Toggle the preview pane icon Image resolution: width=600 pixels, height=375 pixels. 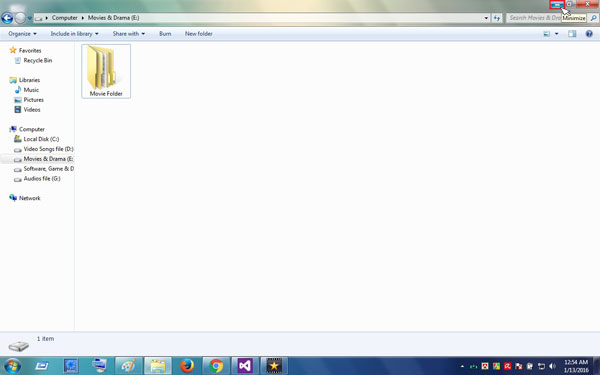572,34
